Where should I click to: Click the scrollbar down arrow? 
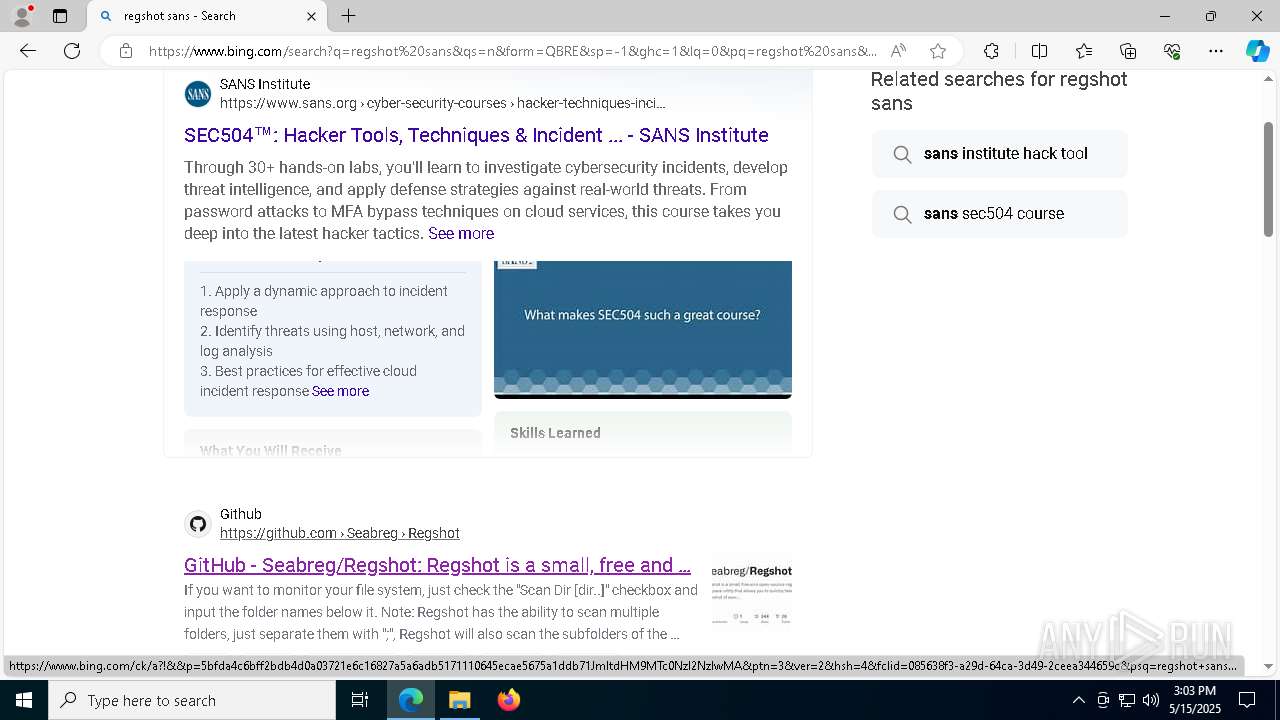pos(1268,666)
